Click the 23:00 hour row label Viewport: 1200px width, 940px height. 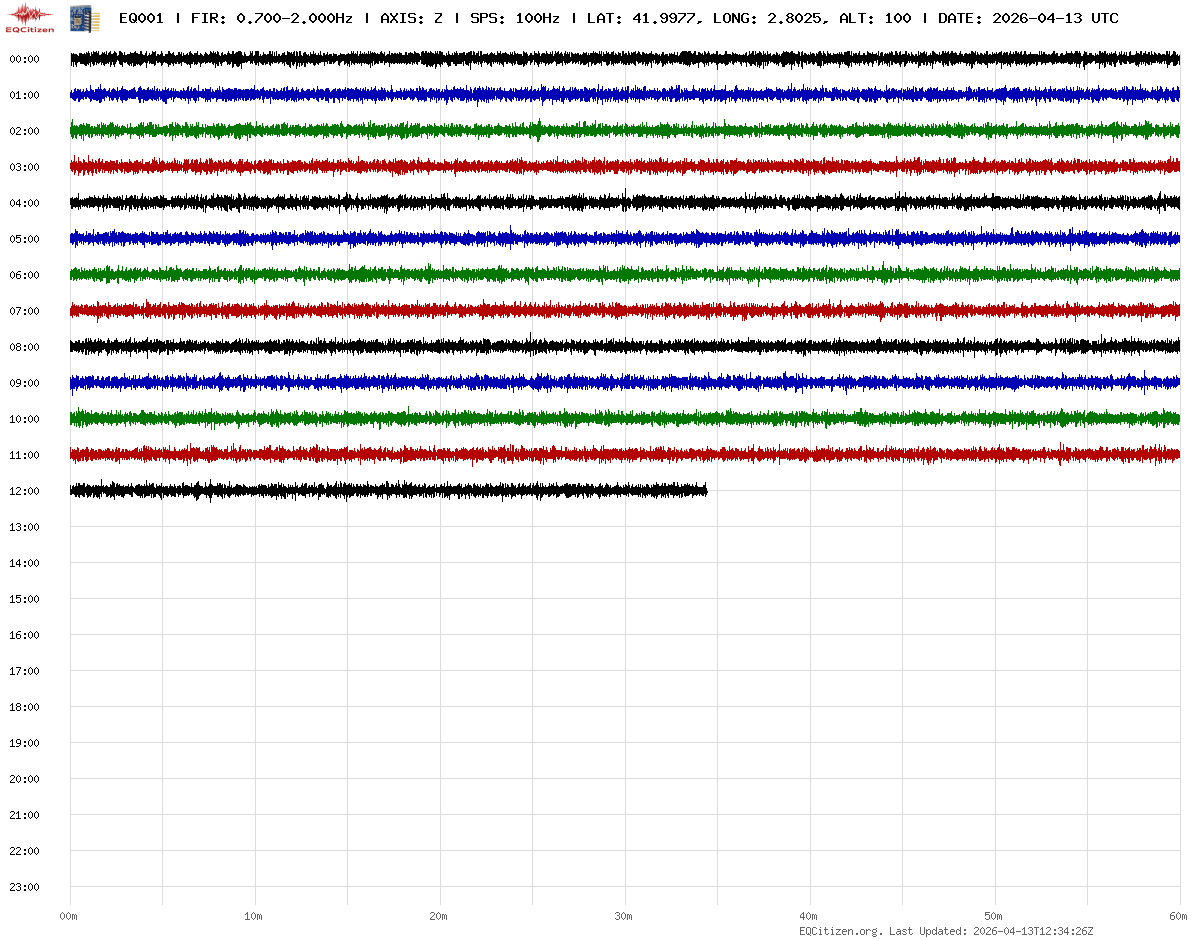click(24, 887)
